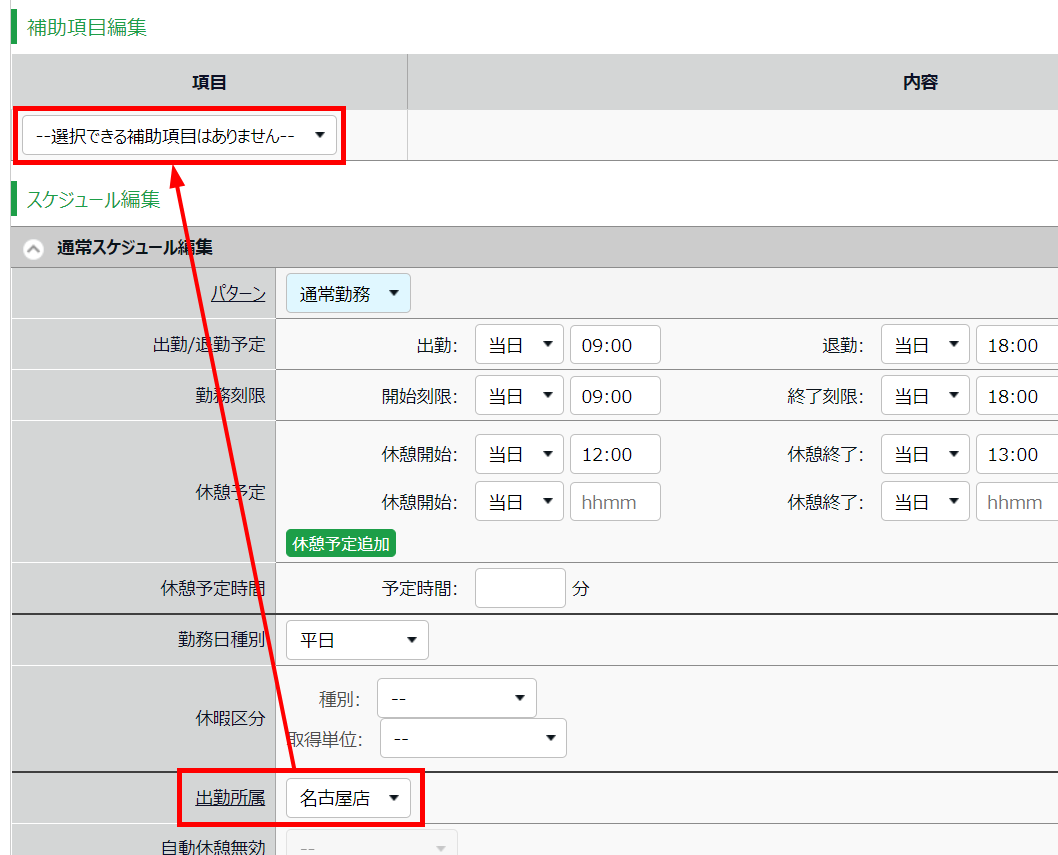The width and height of the screenshot is (1058, 855).
Task: Click the パターン label link
Action: click(238, 294)
